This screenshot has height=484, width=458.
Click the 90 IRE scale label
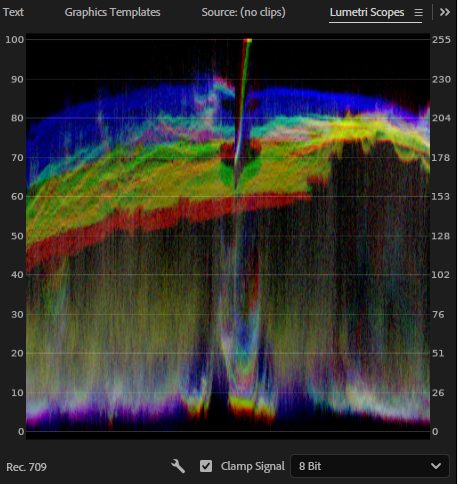click(x=17, y=79)
